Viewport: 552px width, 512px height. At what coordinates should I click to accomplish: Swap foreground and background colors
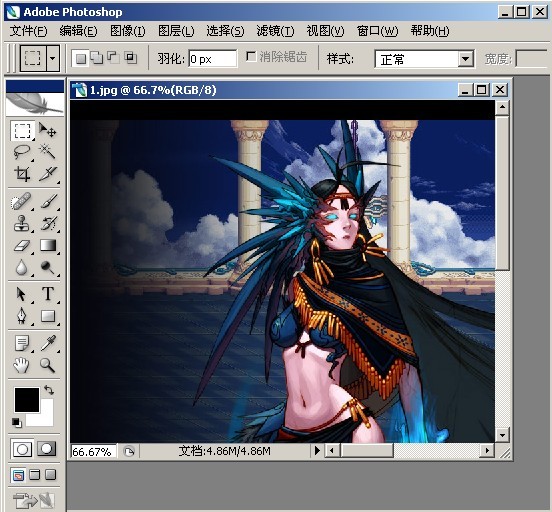(49, 390)
